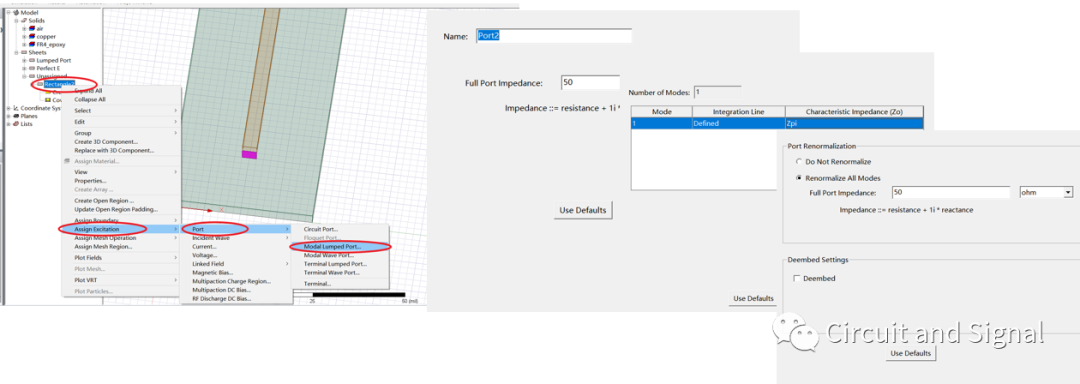This screenshot has width=1080, height=384.
Task: Click the Planes icon in model tree
Action: 16,116
